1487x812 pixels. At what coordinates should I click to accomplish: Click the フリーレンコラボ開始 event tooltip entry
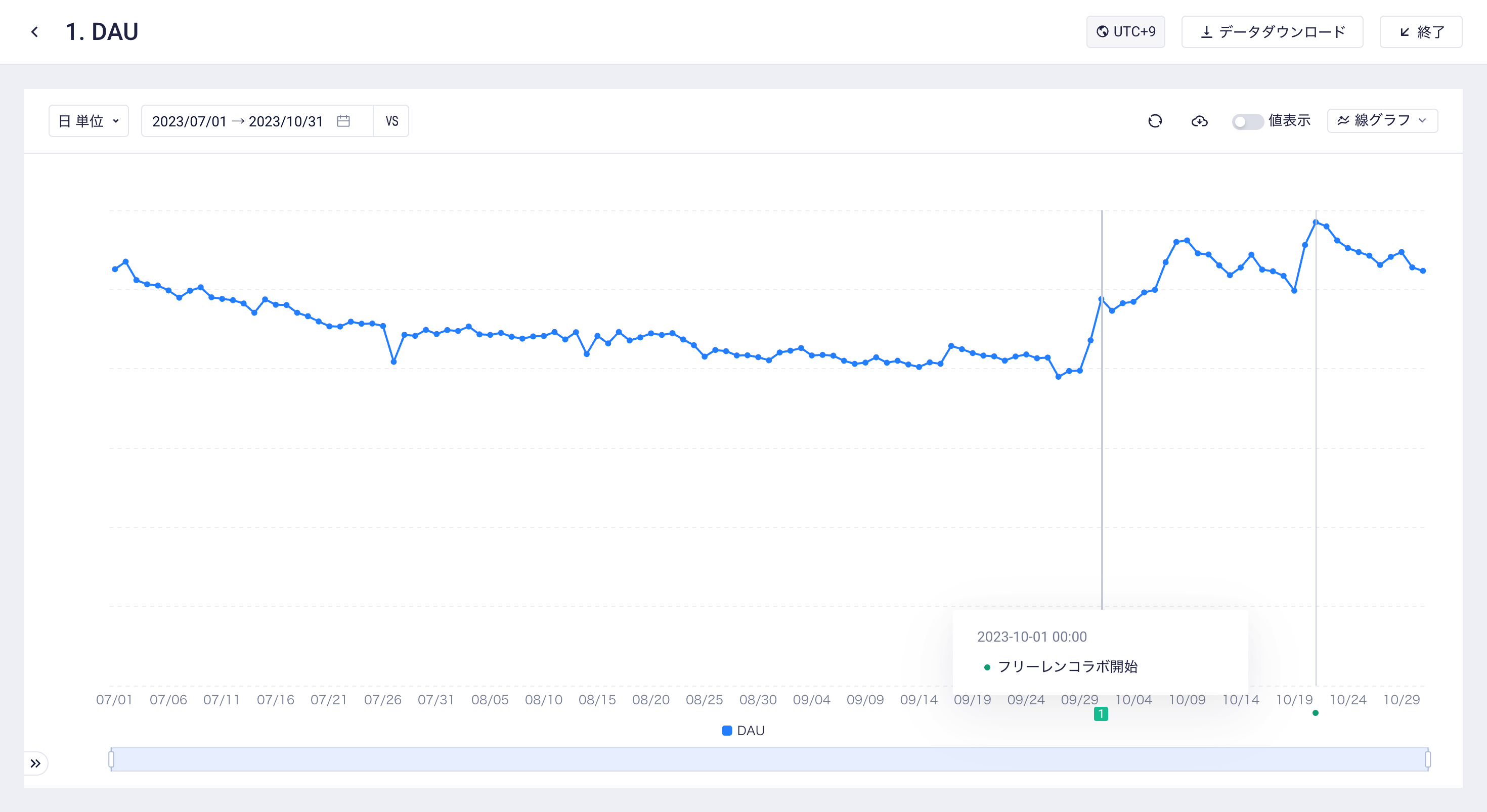[1067, 666]
